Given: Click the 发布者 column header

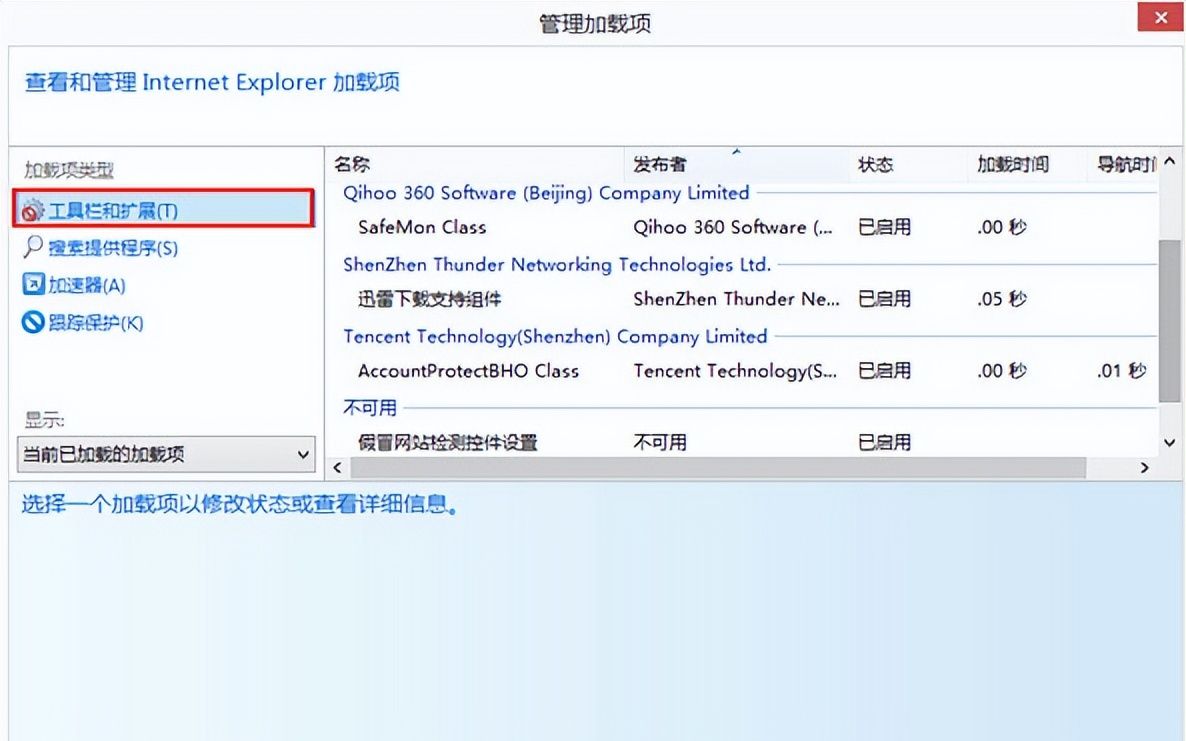Looking at the screenshot, I should tap(655, 163).
